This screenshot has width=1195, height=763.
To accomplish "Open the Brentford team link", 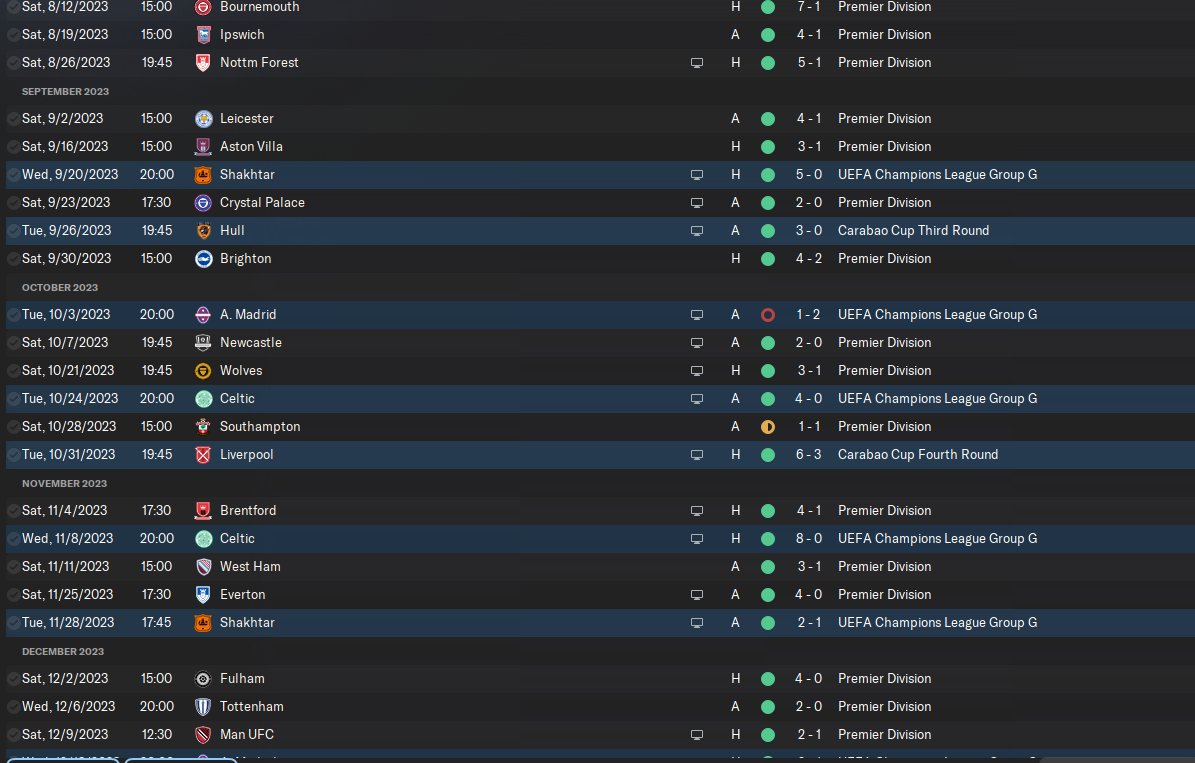I will 248,511.
